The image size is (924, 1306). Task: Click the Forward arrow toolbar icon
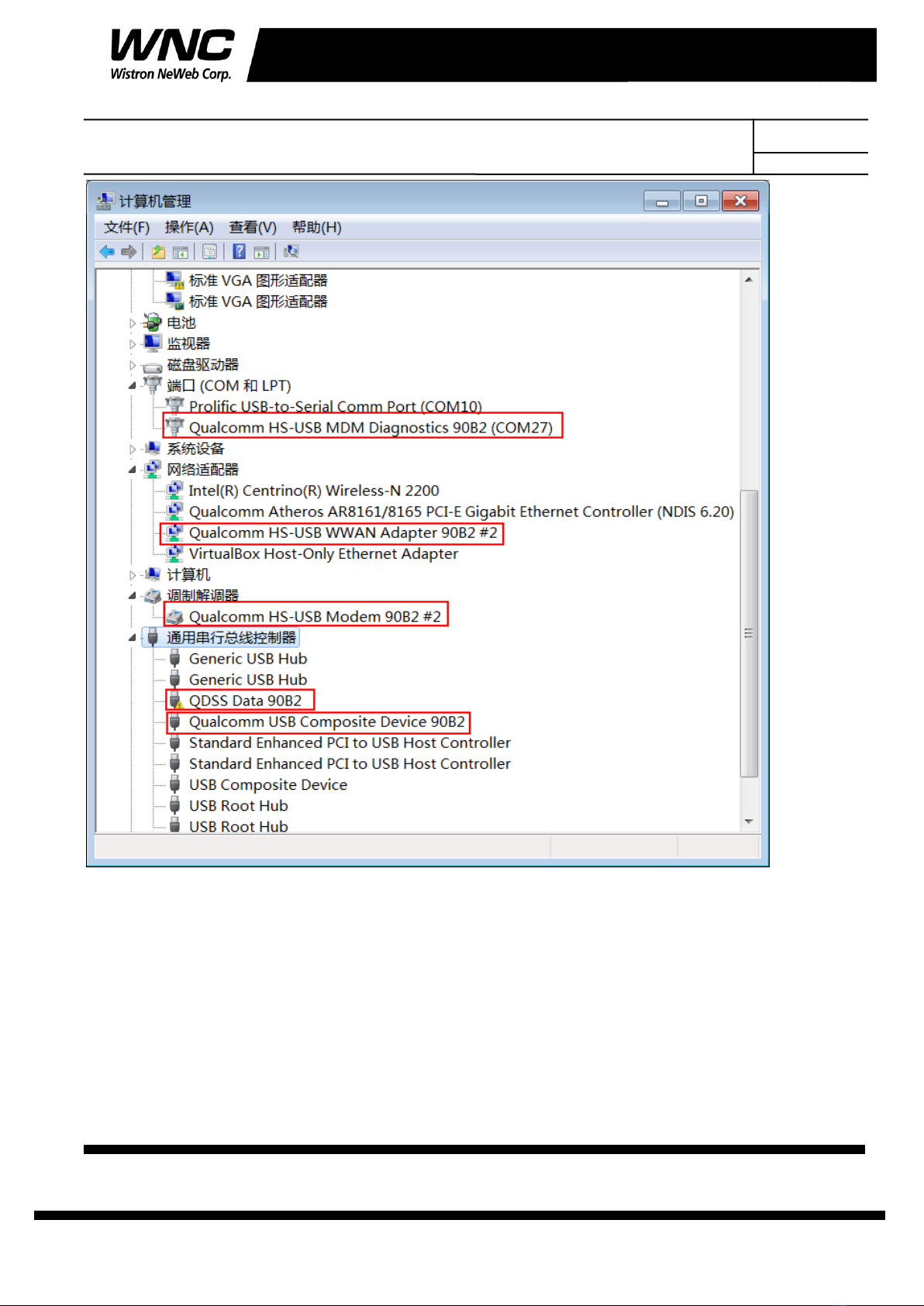coord(129,252)
